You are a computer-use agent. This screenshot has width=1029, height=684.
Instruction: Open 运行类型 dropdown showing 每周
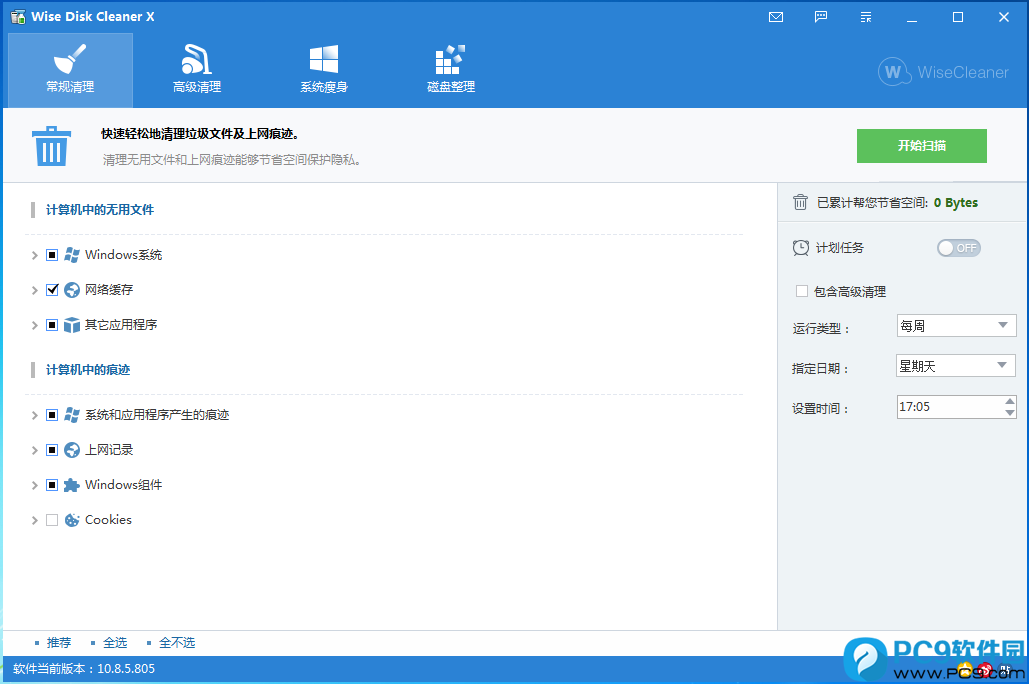coord(956,326)
